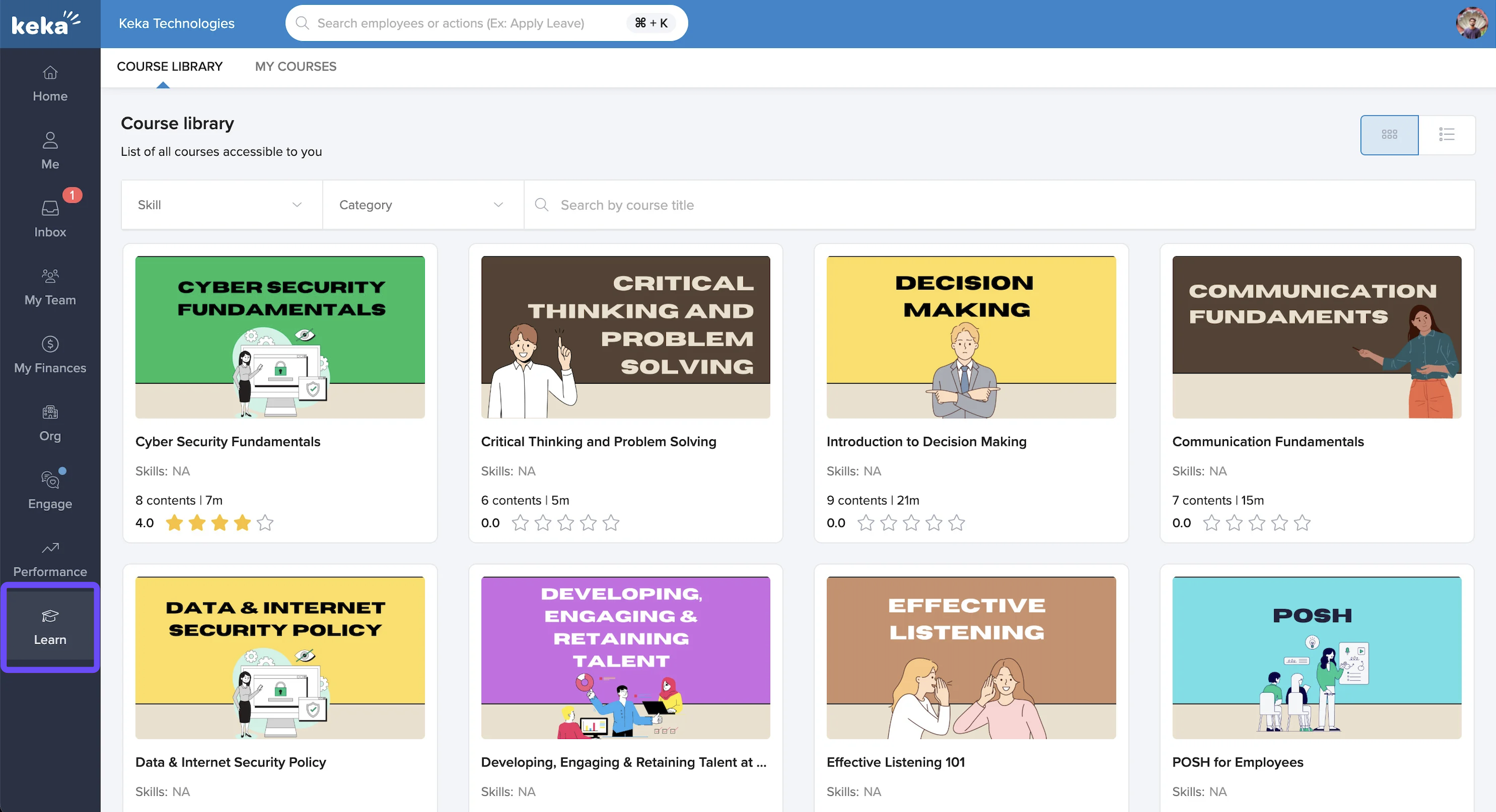Switch to list view layout
The width and height of the screenshot is (1496, 812).
1446,135
